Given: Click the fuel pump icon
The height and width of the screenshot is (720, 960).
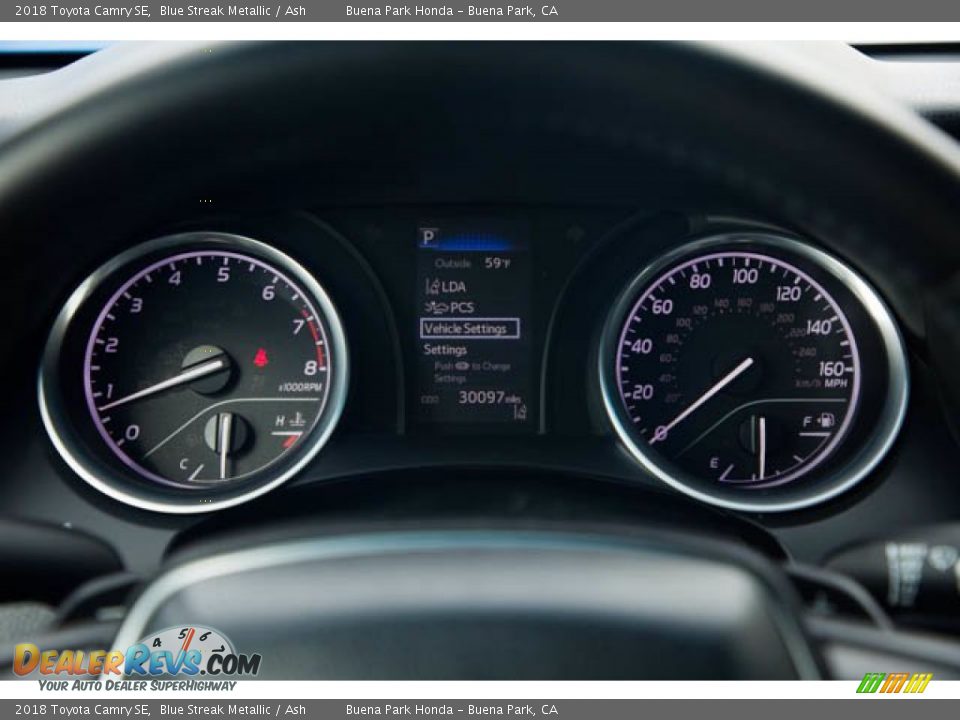Looking at the screenshot, I should (x=827, y=420).
